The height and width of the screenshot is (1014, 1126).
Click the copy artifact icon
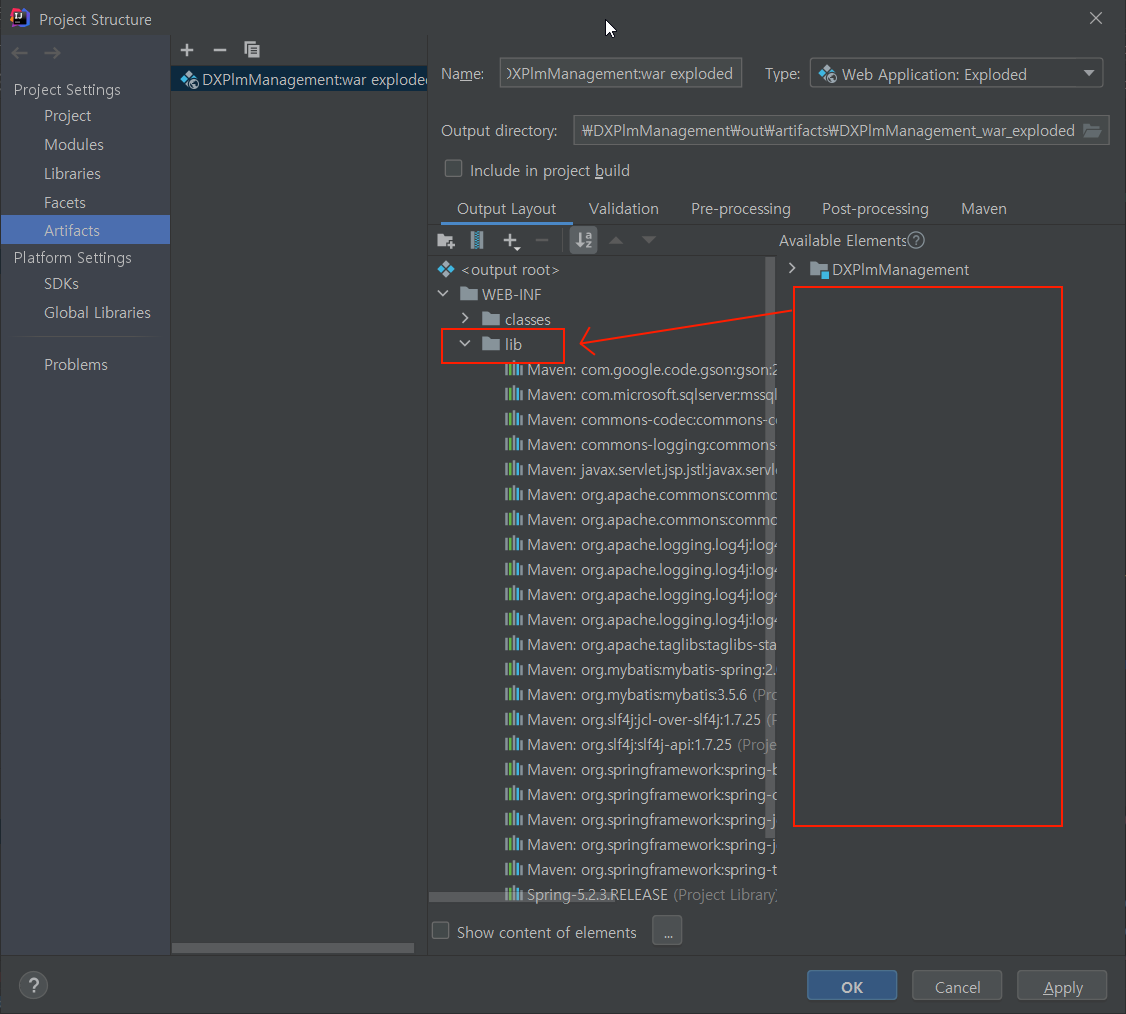click(251, 50)
